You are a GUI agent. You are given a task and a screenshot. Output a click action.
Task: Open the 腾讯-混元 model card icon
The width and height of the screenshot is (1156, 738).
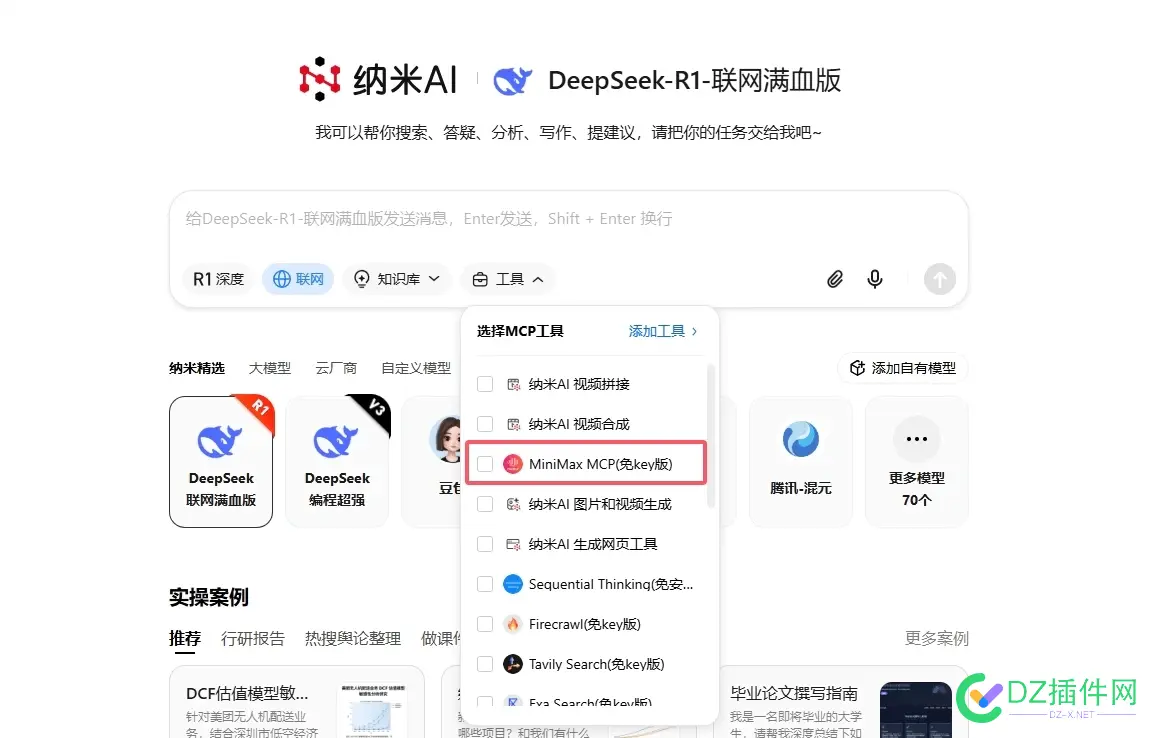[x=800, y=438]
